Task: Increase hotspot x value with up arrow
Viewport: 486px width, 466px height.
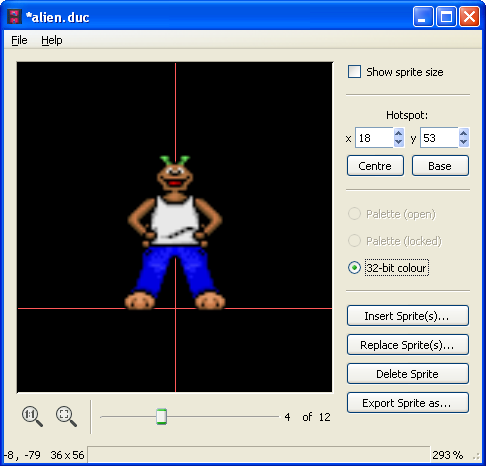Action: click(399, 133)
